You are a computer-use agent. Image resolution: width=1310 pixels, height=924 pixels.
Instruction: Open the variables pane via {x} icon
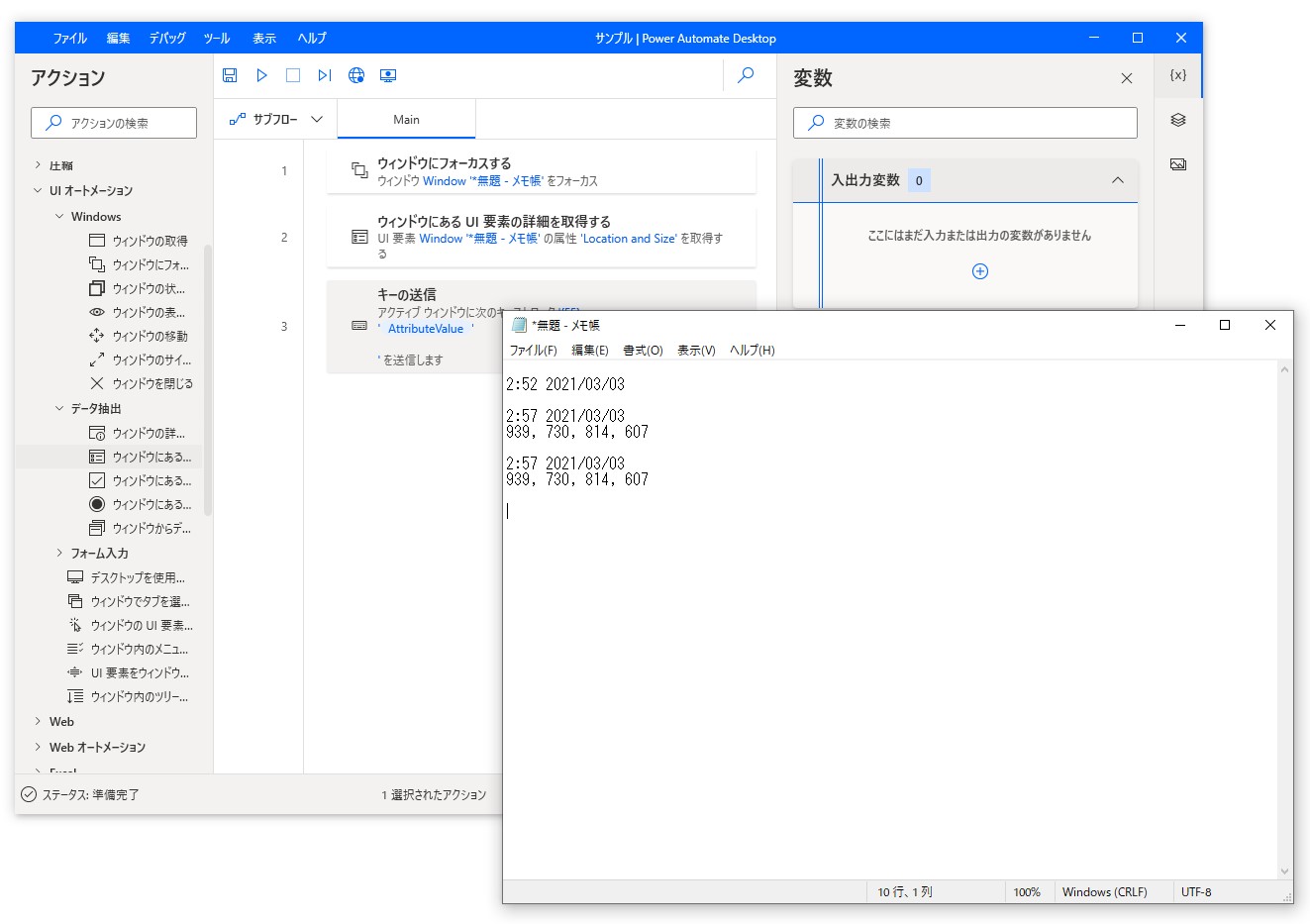tap(1177, 75)
